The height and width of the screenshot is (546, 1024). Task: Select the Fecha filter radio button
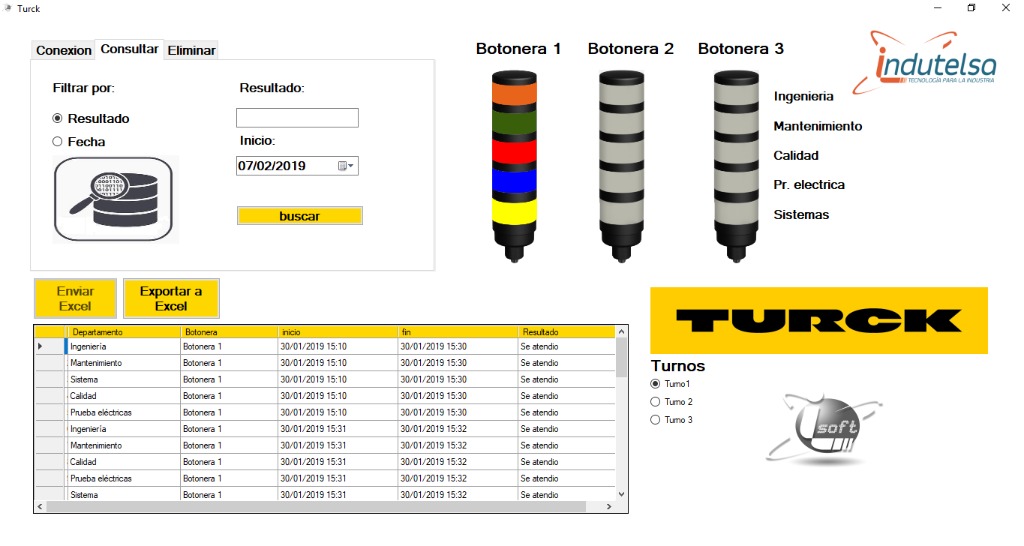point(58,142)
